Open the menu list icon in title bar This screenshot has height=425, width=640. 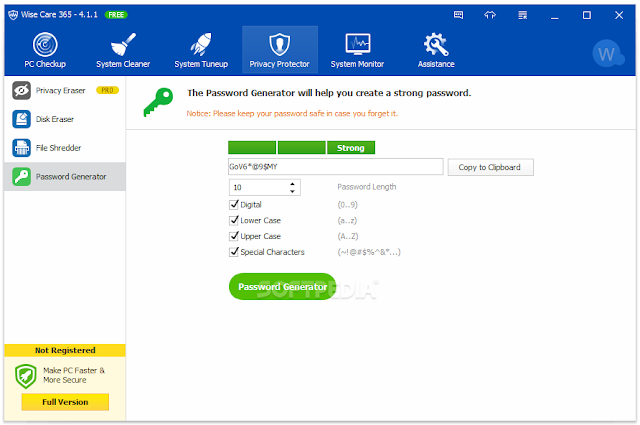click(522, 15)
